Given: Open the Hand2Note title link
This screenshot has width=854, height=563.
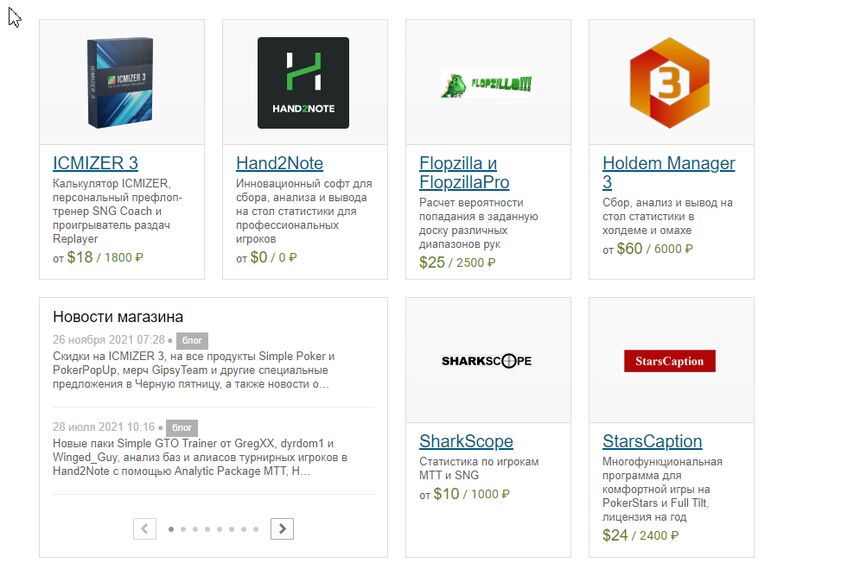Looking at the screenshot, I should (279, 163).
